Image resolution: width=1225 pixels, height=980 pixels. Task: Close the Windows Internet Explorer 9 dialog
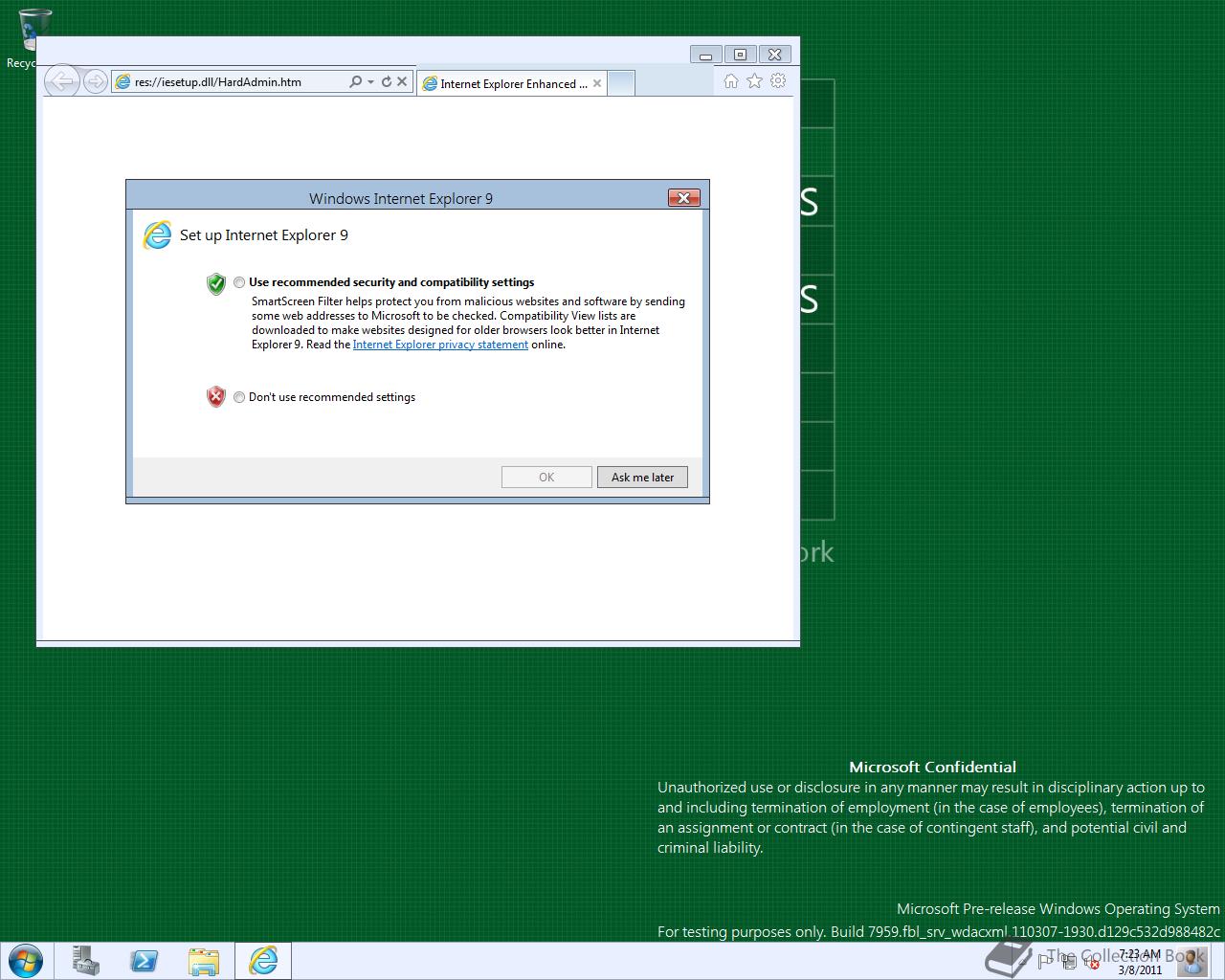point(683,198)
